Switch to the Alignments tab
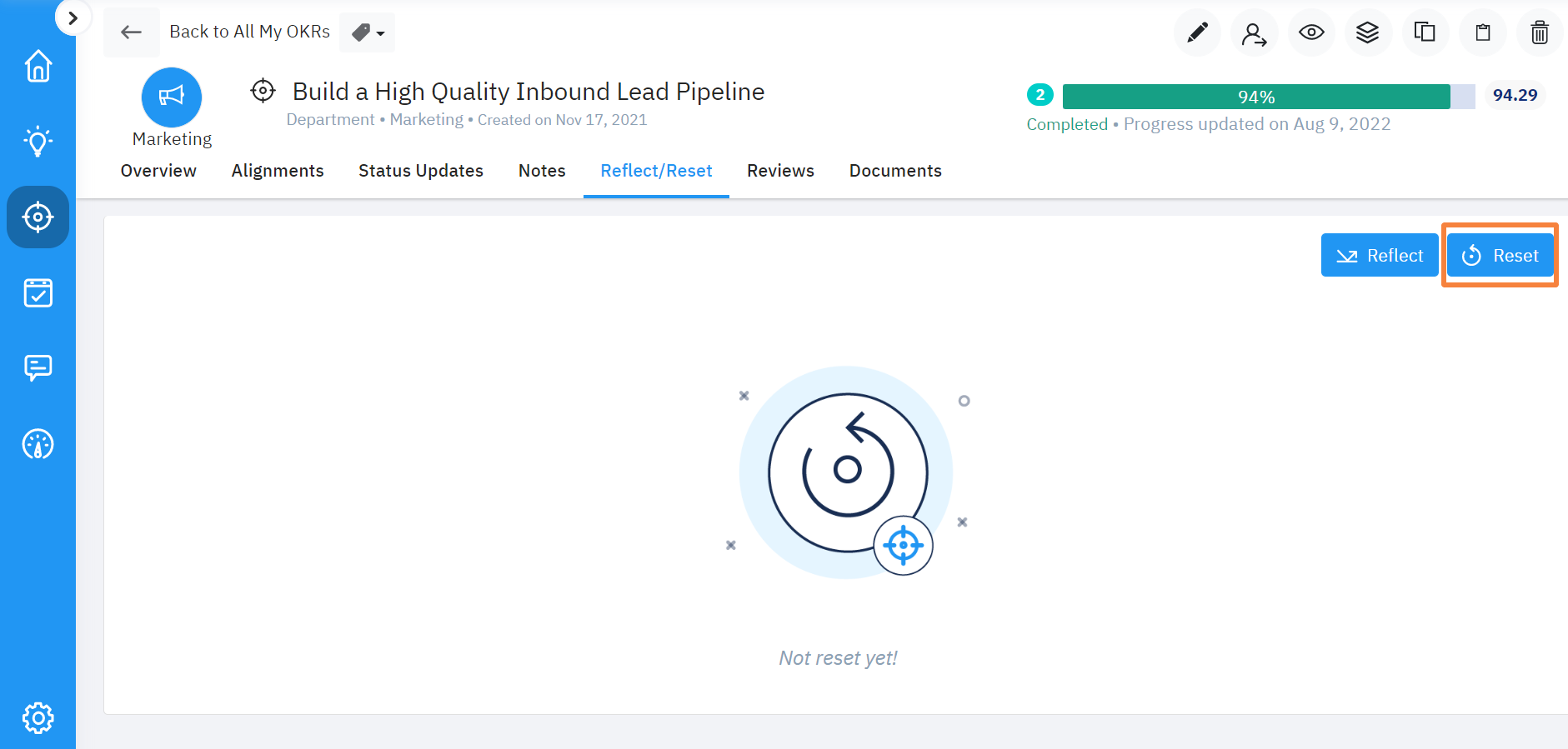The image size is (1568, 749). (x=278, y=171)
